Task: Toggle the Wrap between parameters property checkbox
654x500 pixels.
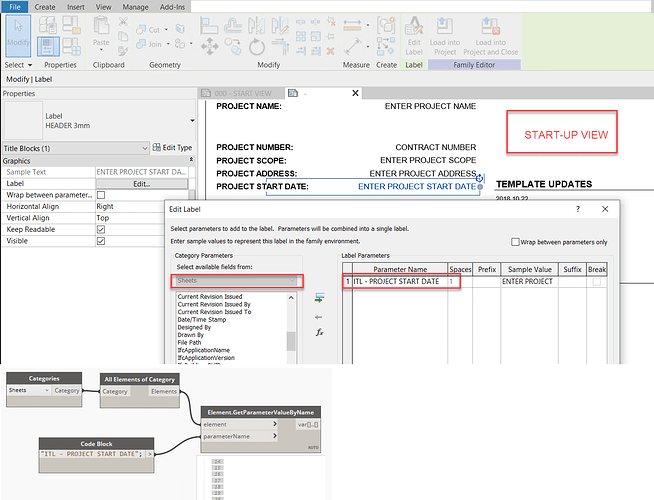Action: click(x=101, y=195)
